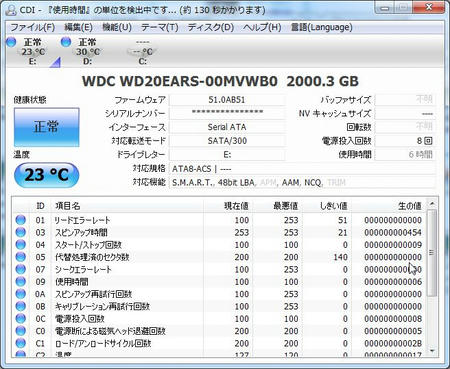Click the 生の値 column header
This screenshot has height=369, width=450.
(389, 206)
